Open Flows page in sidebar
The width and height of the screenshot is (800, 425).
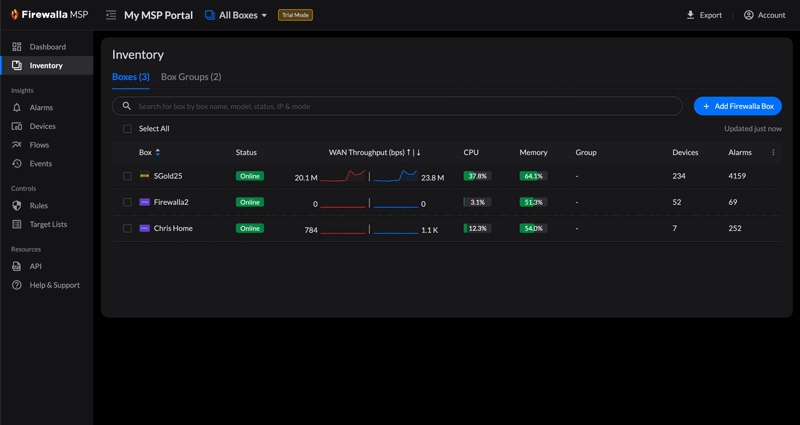pos(46,145)
